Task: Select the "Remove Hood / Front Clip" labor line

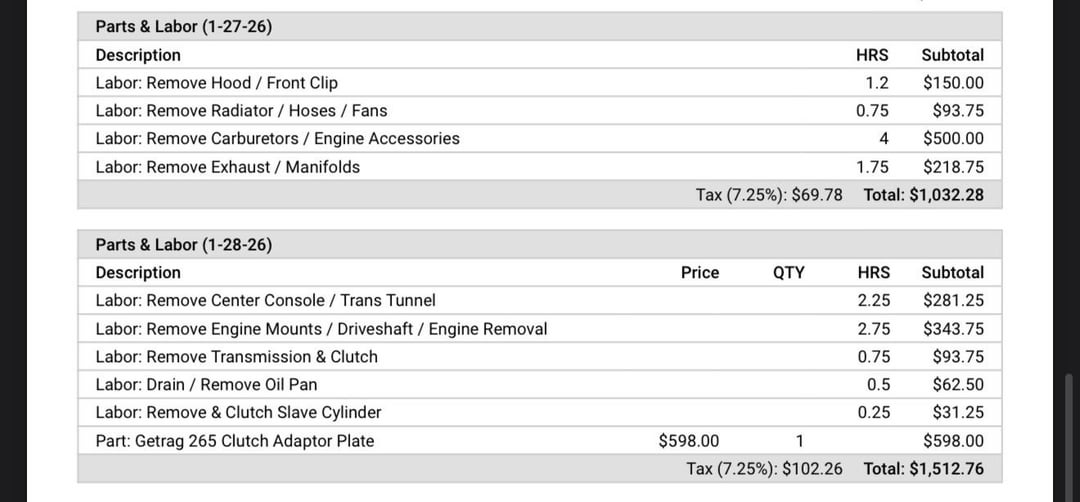Action: (x=217, y=83)
